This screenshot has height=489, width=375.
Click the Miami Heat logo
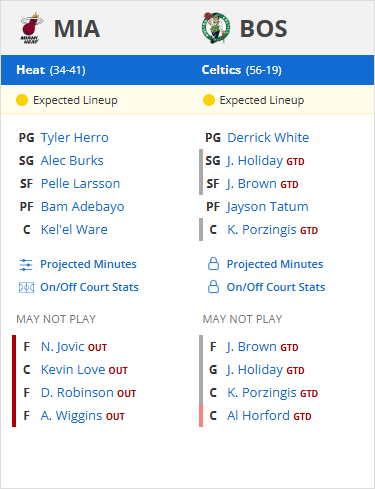[32, 28]
